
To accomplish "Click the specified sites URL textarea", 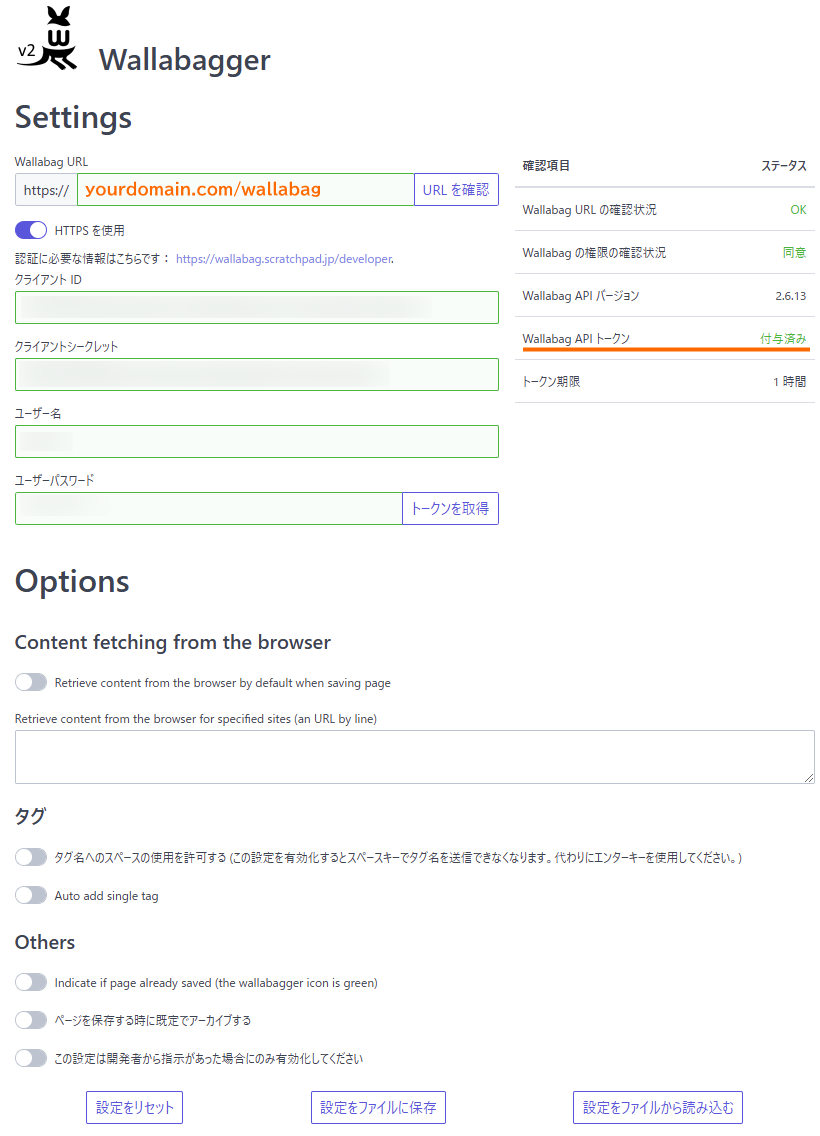I will pos(414,757).
